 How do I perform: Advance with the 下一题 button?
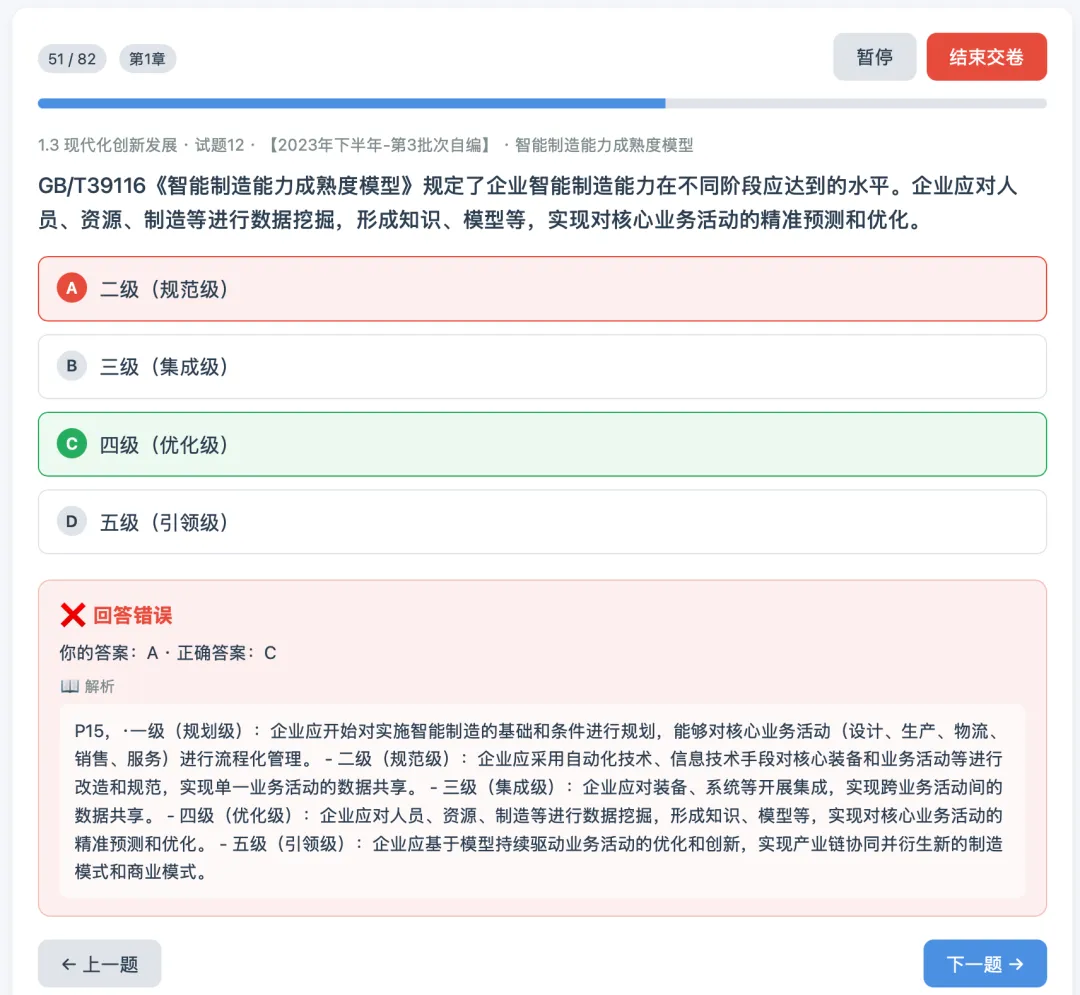(985, 963)
